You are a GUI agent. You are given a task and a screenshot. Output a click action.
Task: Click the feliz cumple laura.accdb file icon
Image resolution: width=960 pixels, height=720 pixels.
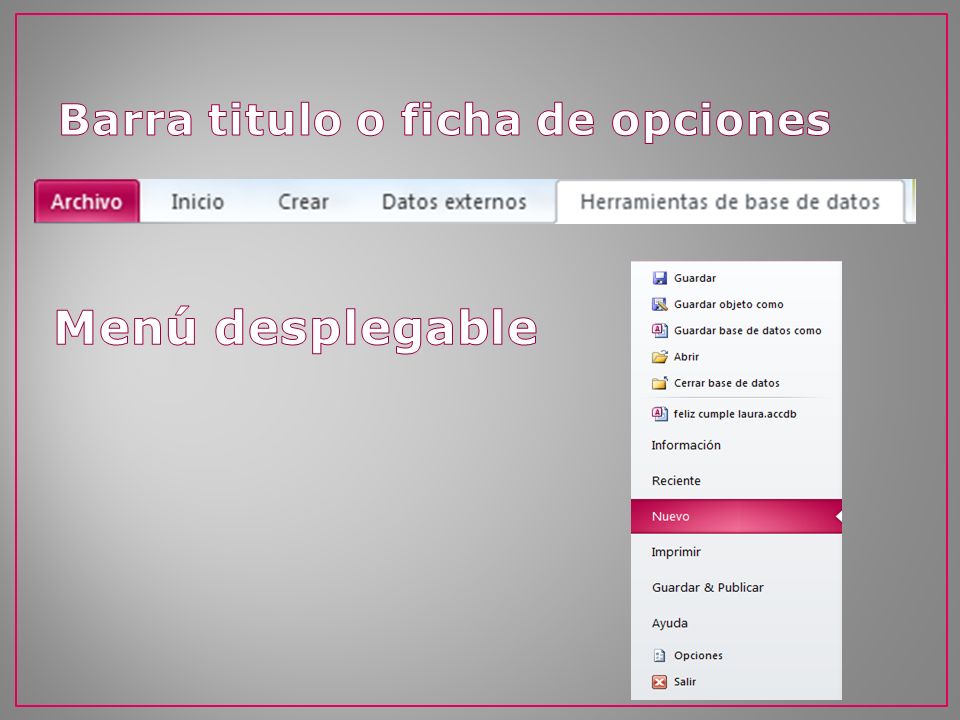coord(659,414)
